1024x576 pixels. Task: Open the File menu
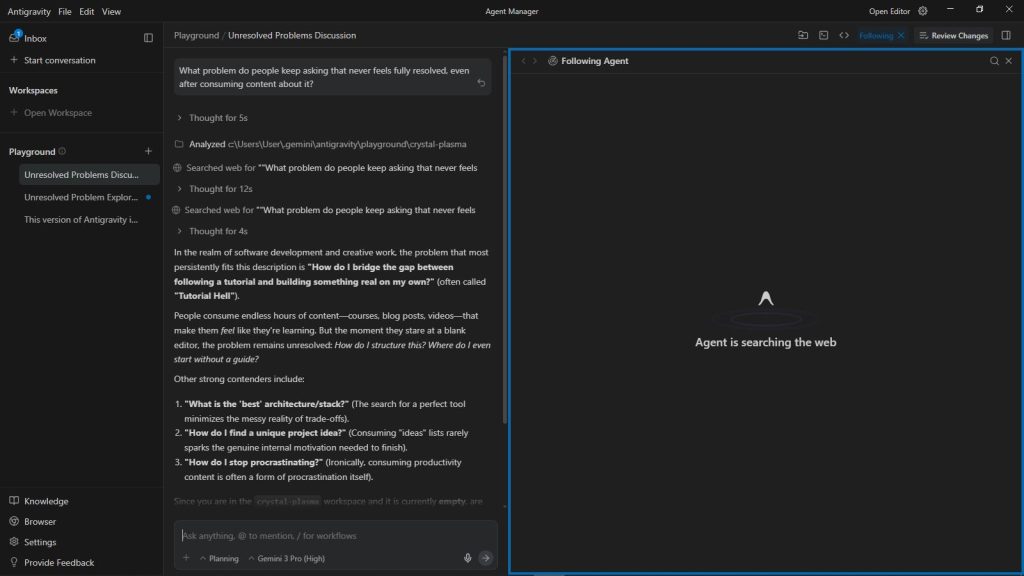(x=64, y=11)
